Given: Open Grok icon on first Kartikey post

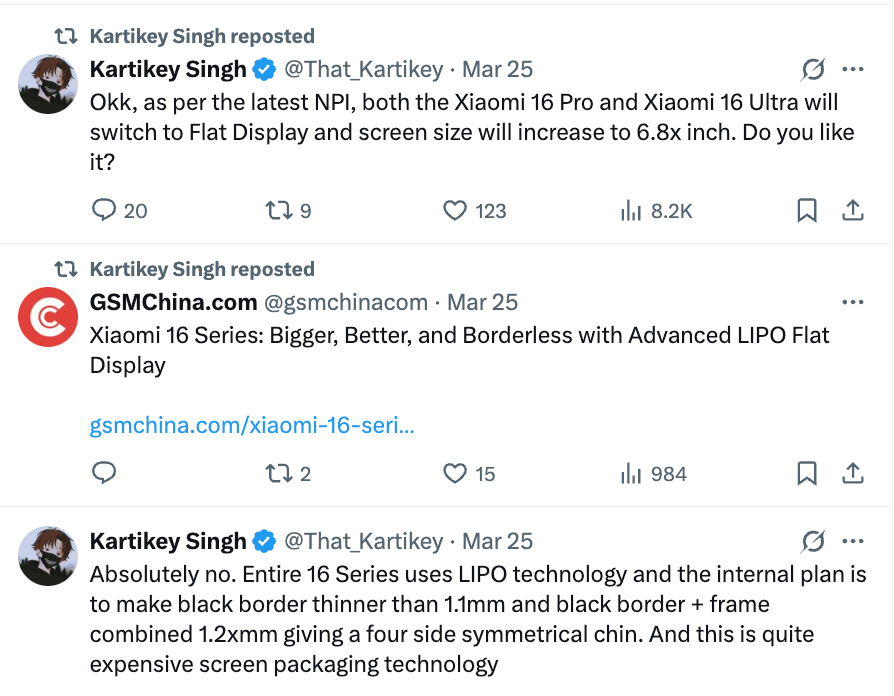Looking at the screenshot, I should [x=813, y=70].
